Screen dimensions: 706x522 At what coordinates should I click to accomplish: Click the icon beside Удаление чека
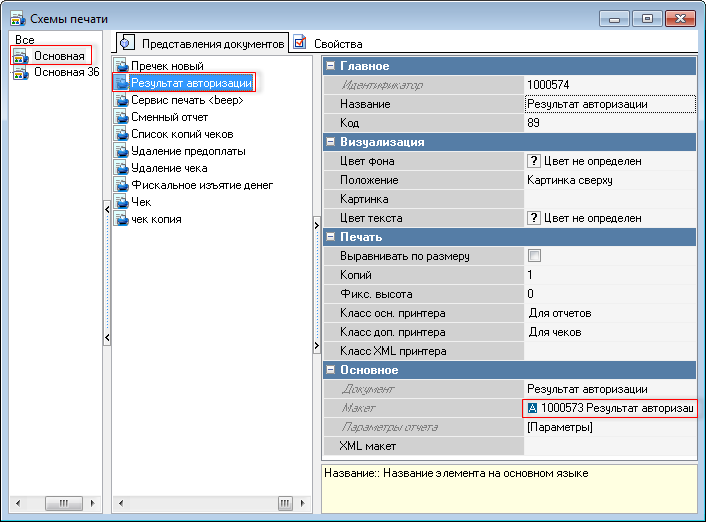[x=122, y=168]
